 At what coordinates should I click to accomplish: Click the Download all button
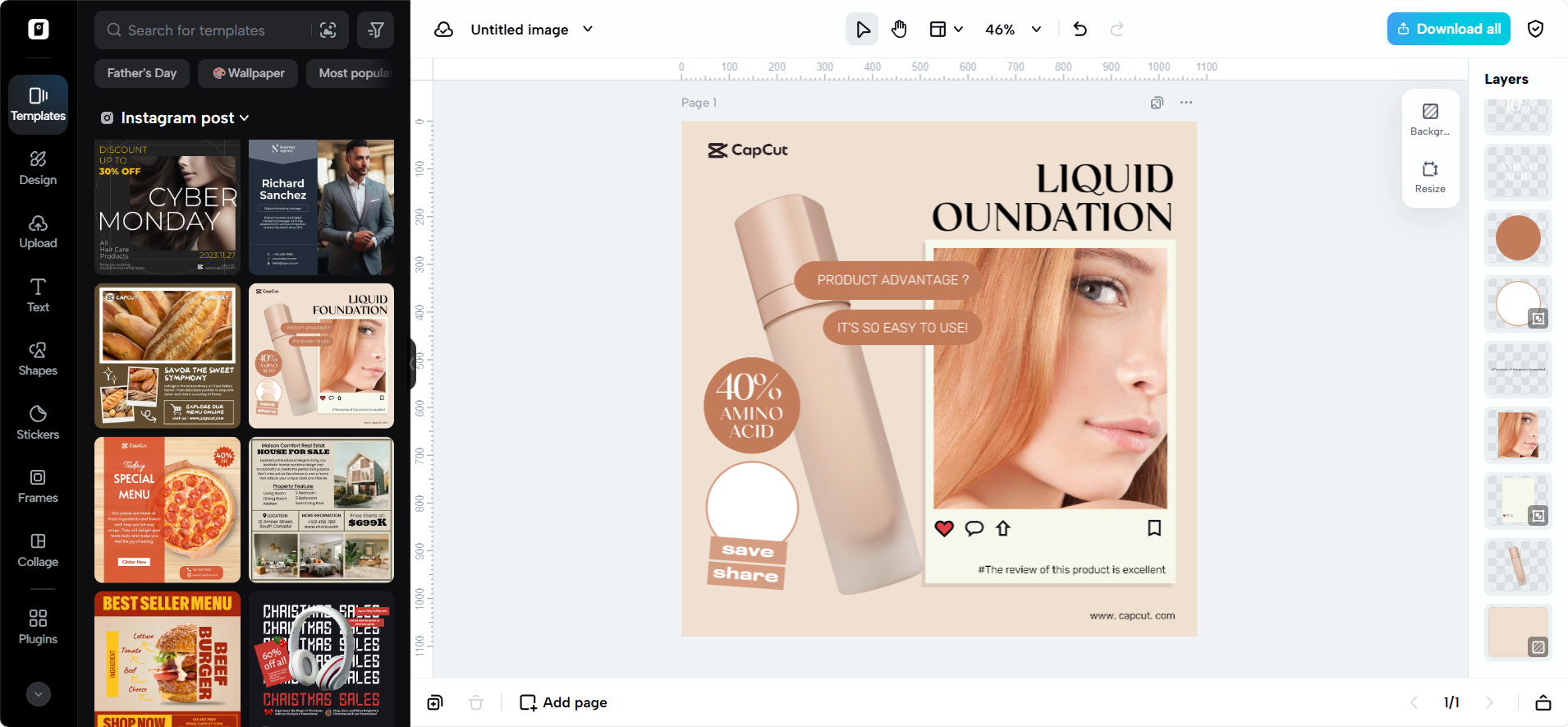click(x=1449, y=29)
